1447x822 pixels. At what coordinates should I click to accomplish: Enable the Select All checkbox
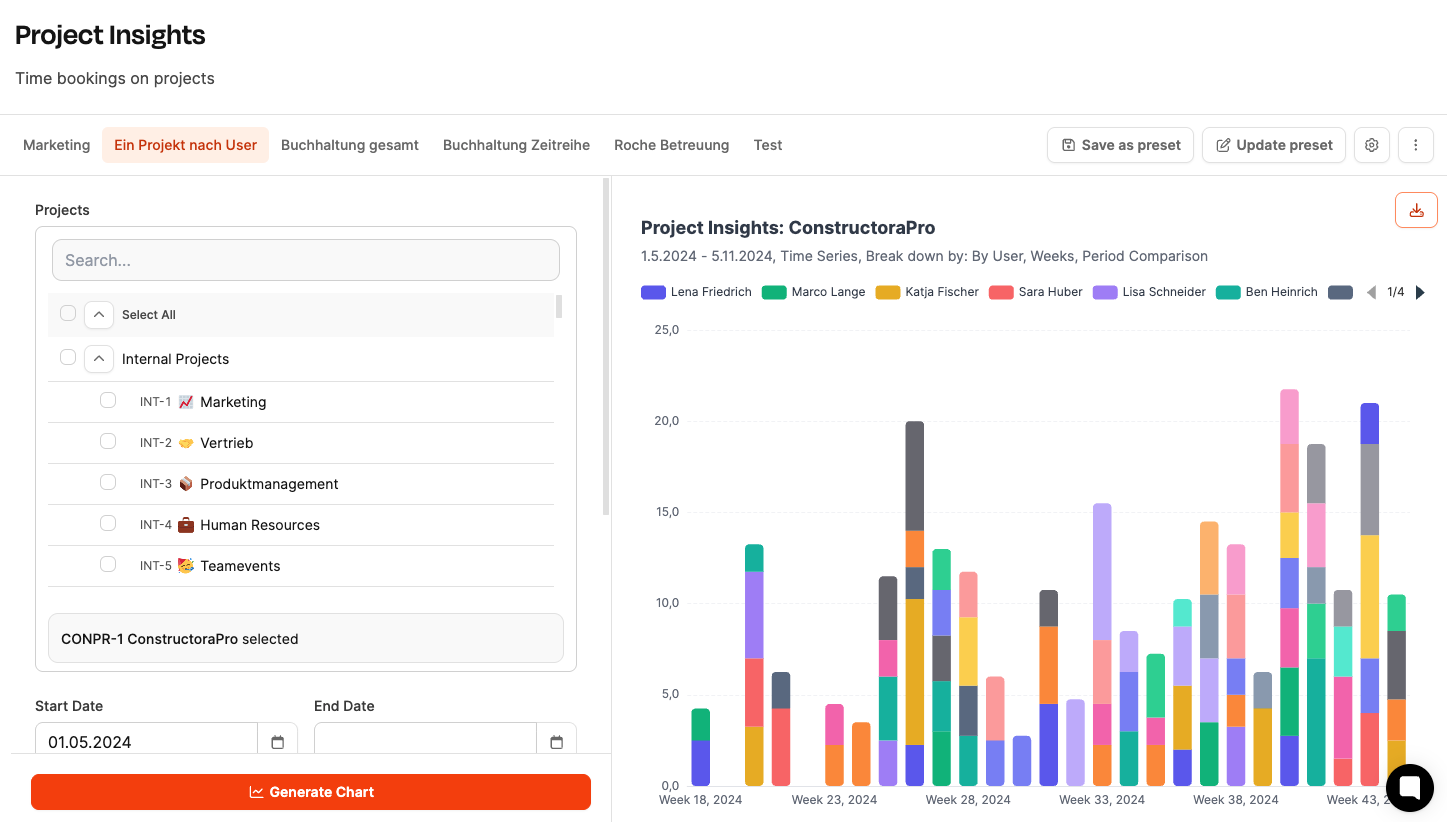(x=68, y=314)
